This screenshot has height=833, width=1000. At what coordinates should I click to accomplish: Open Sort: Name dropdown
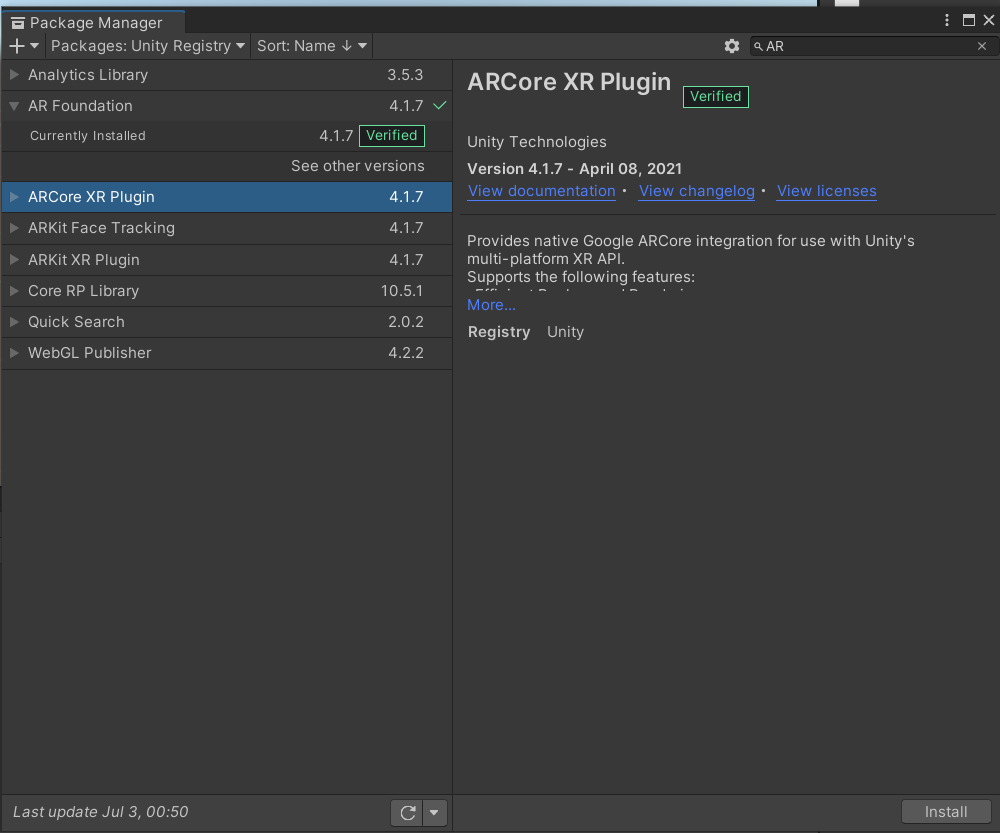[311, 46]
